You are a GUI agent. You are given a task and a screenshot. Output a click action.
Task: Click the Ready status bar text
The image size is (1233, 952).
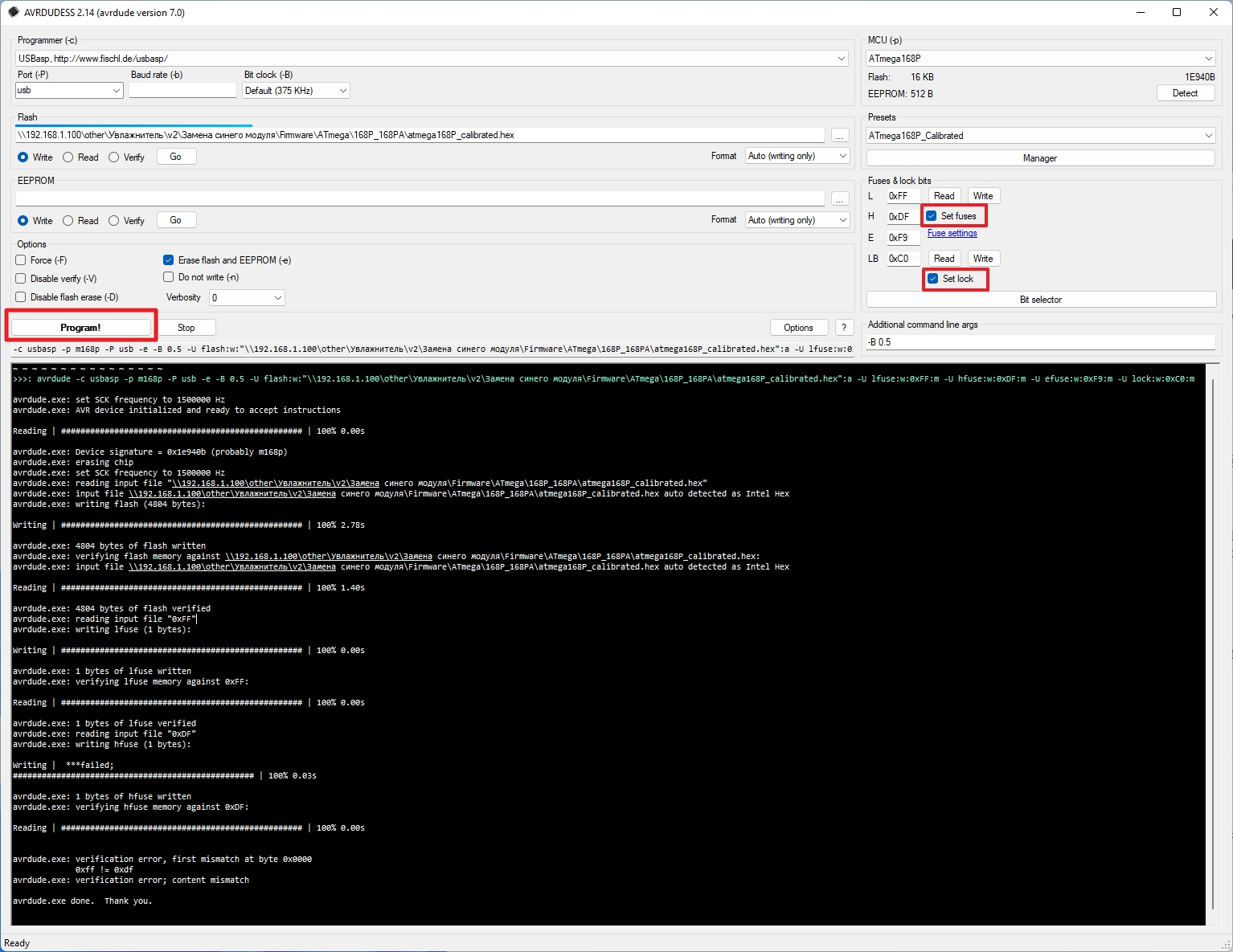click(x=17, y=943)
